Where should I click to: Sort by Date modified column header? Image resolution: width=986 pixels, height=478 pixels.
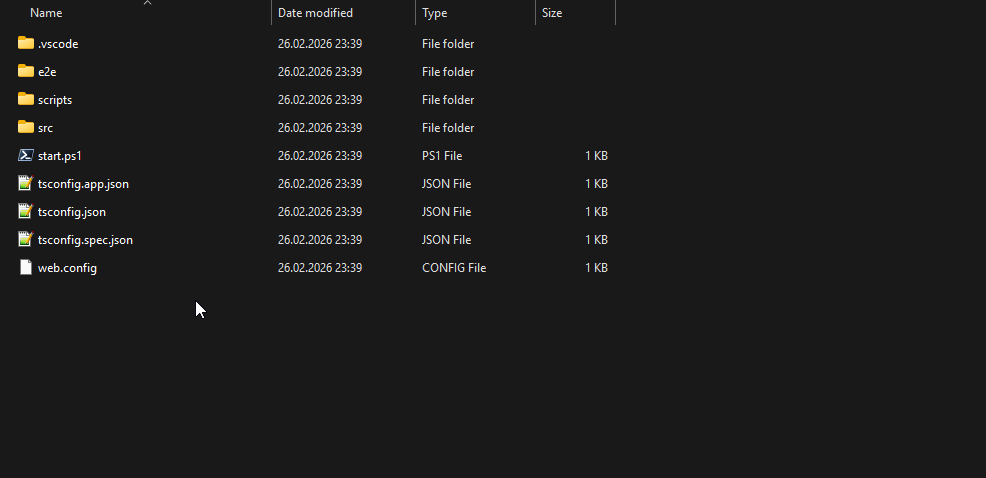pyautogui.click(x=315, y=13)
